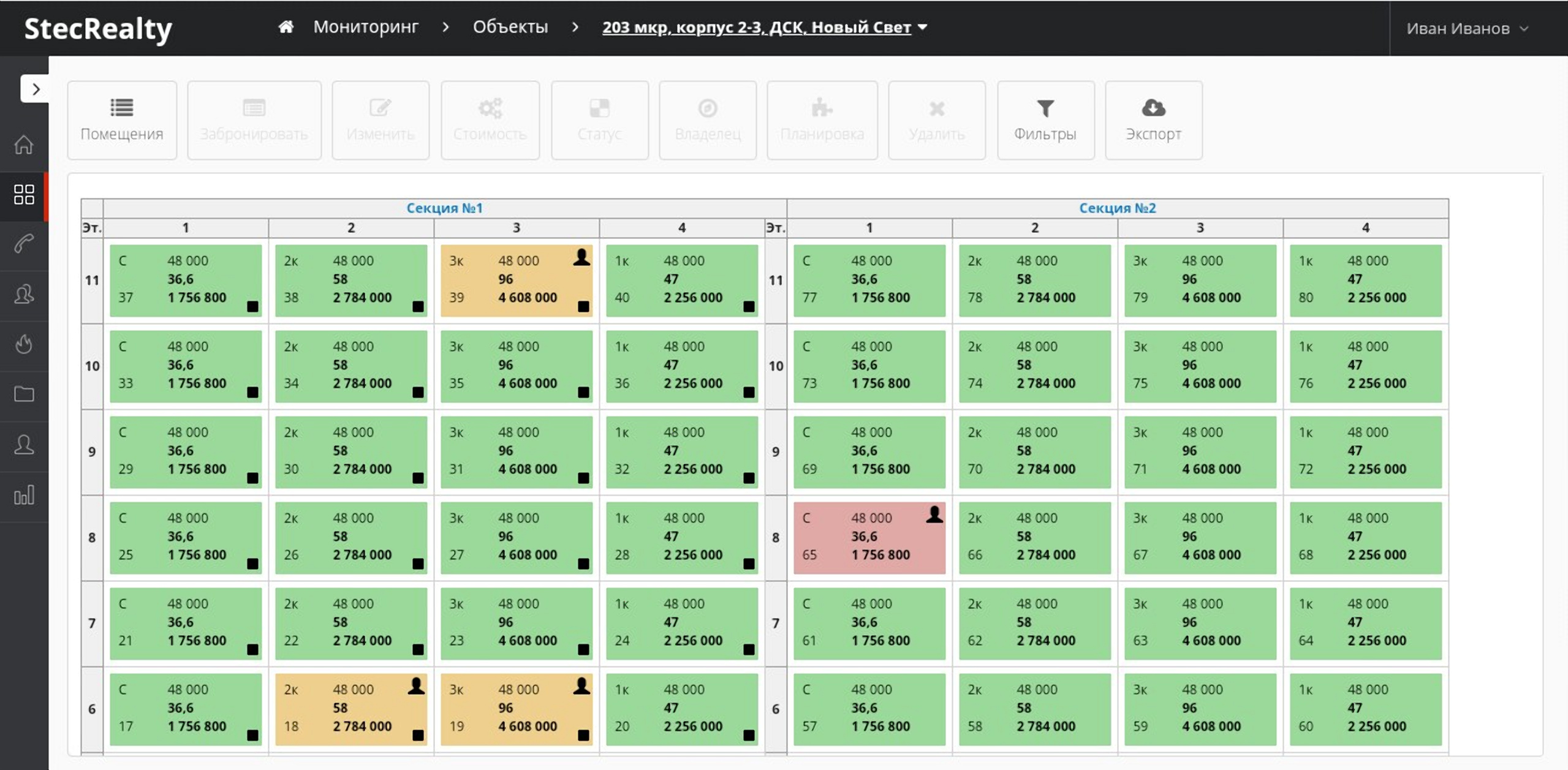Toggle the black square on apartment 37
Viewport: 1568px width, 770px height.
252,306
